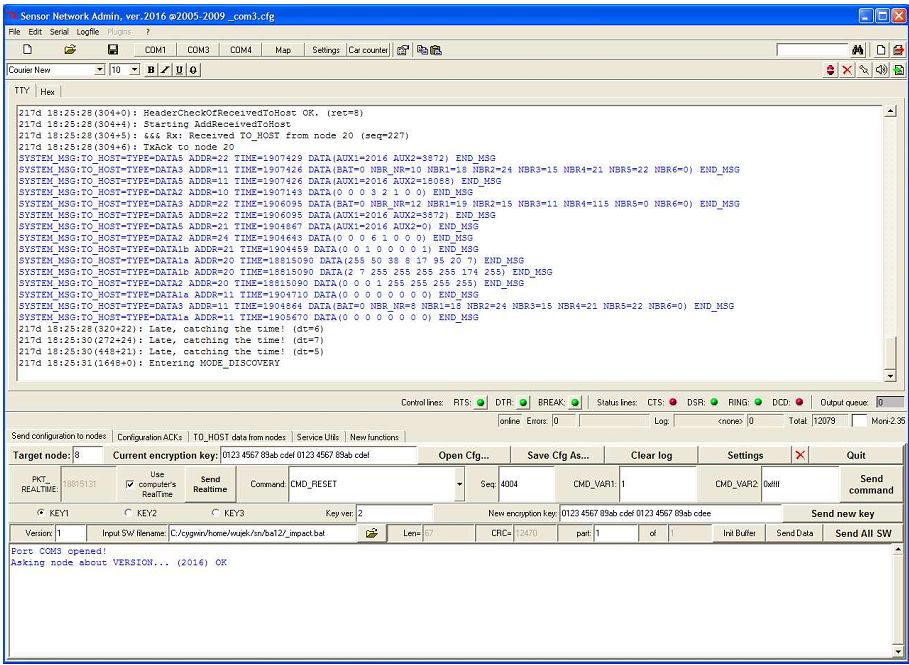Click the red X icon in format toolbar
The height and width of the screenshot is (665, 909).
click(x=848, y=70)
